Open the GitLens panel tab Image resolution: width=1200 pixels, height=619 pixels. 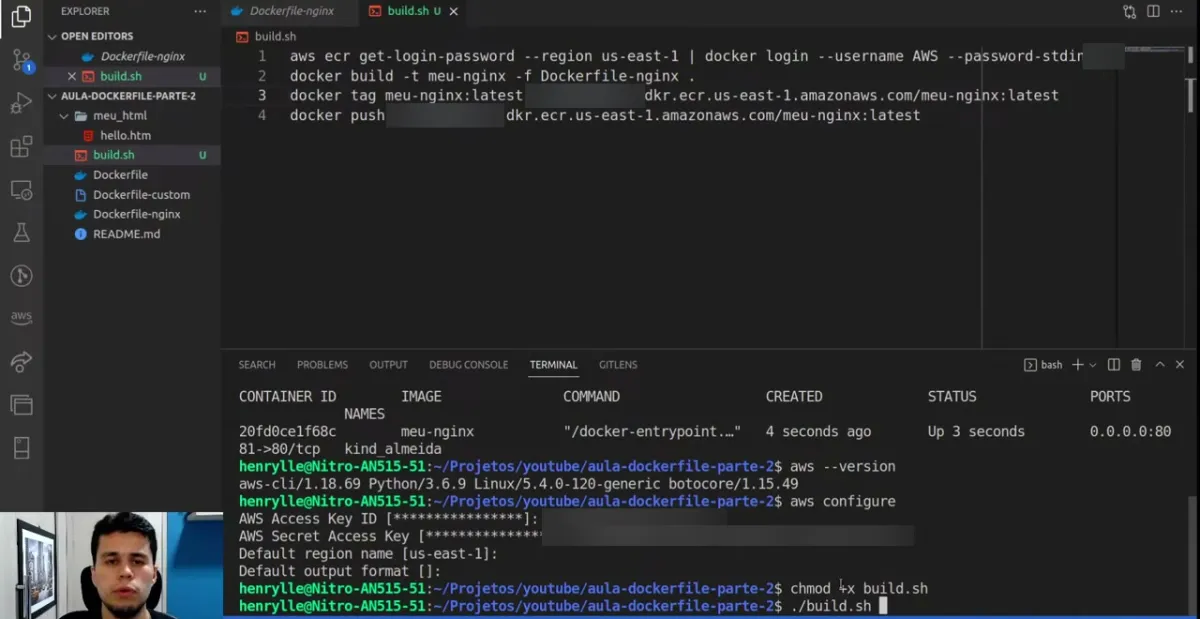pyautogui.click(x=618, y=365)
